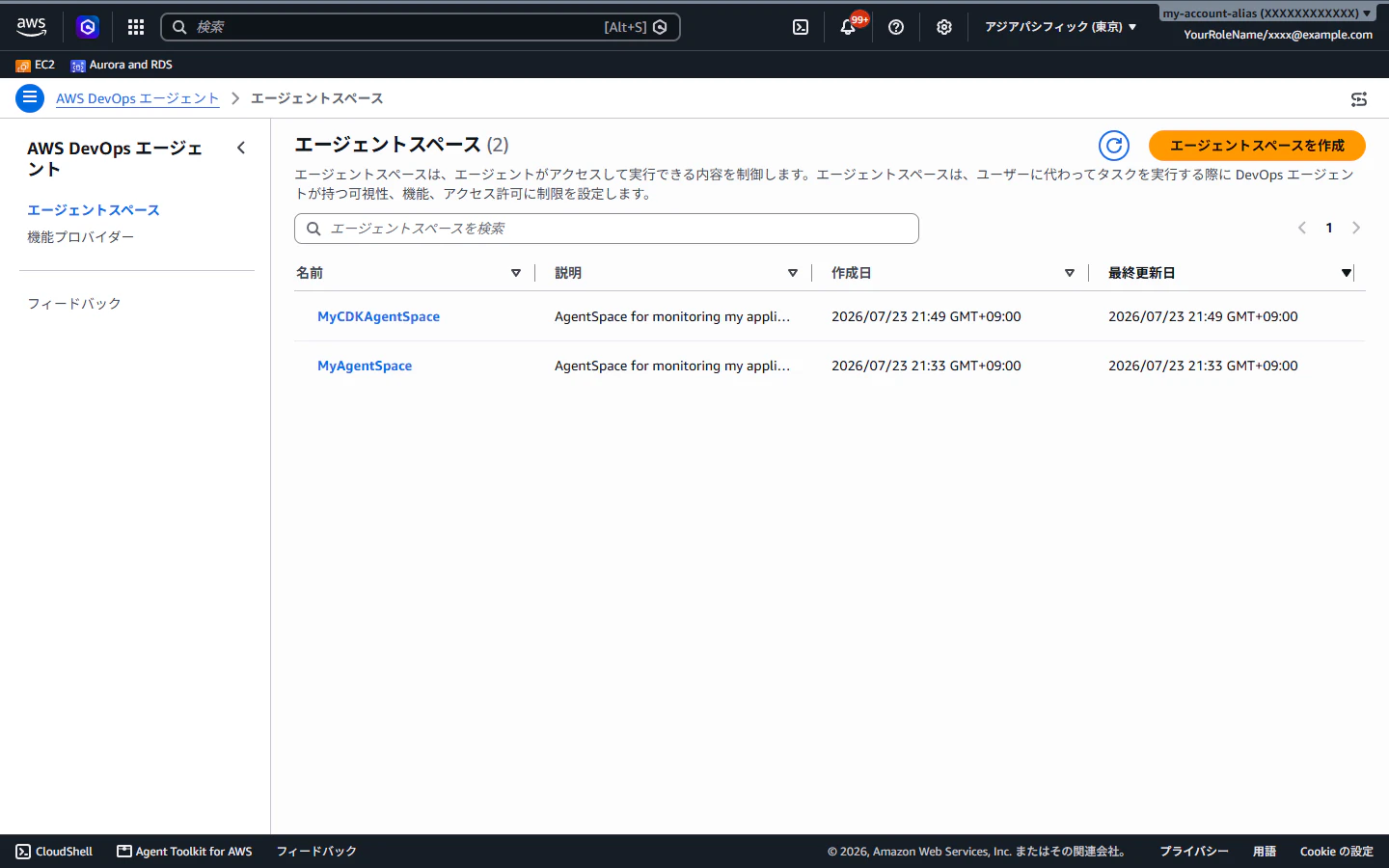This screenshot has width=1389, height=868.
Task: Open the MyAgentSpace link
Action: pos(365,366)
